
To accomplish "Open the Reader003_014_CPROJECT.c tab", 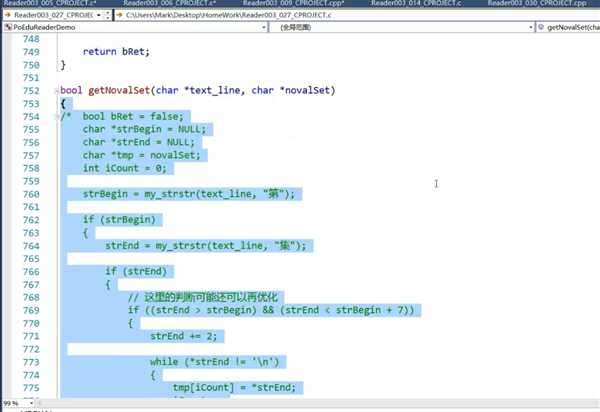I will (x=416, y=3).
